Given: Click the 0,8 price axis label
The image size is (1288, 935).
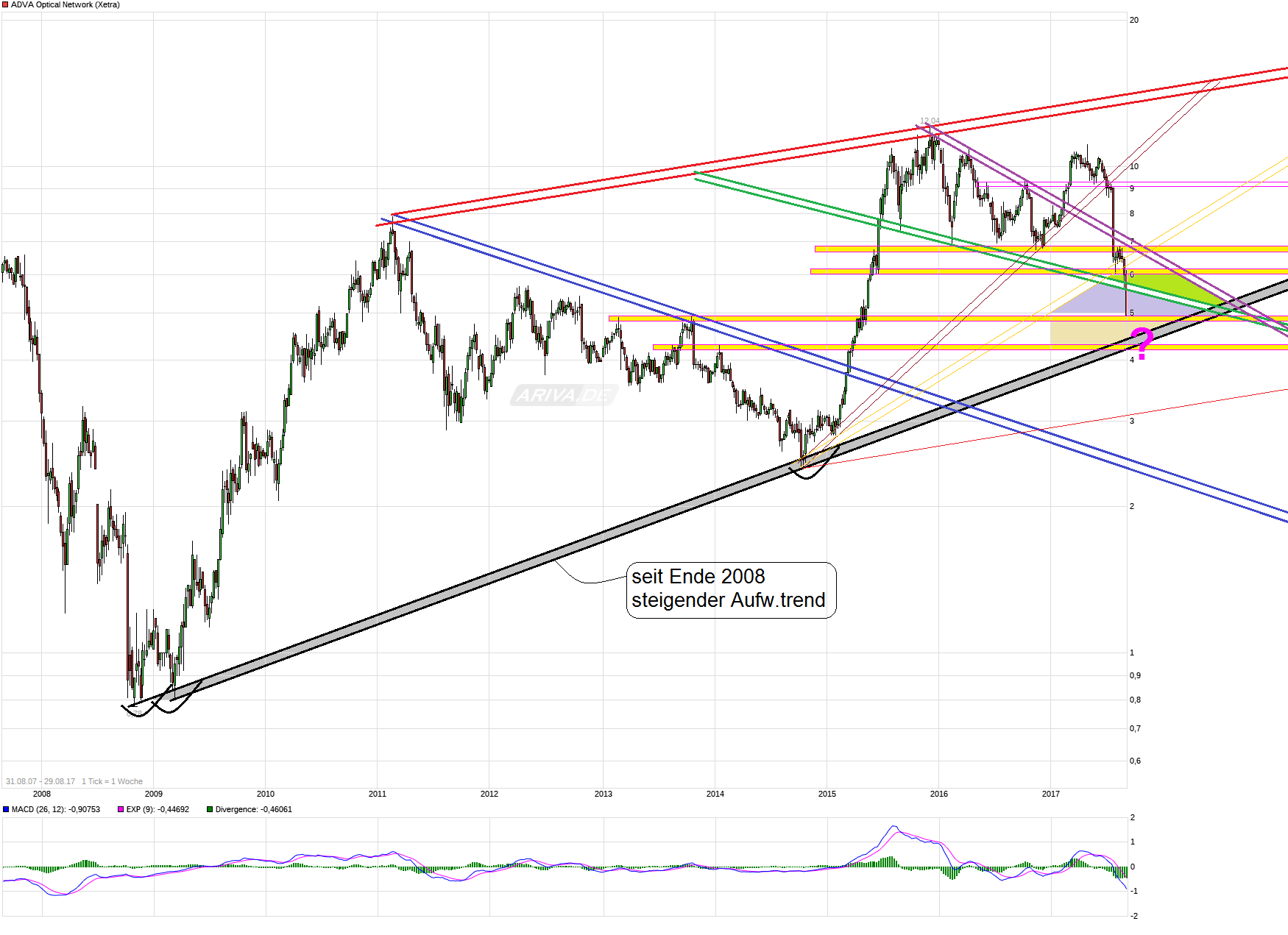Looking at the screenshot, I should coord(1136,700).
